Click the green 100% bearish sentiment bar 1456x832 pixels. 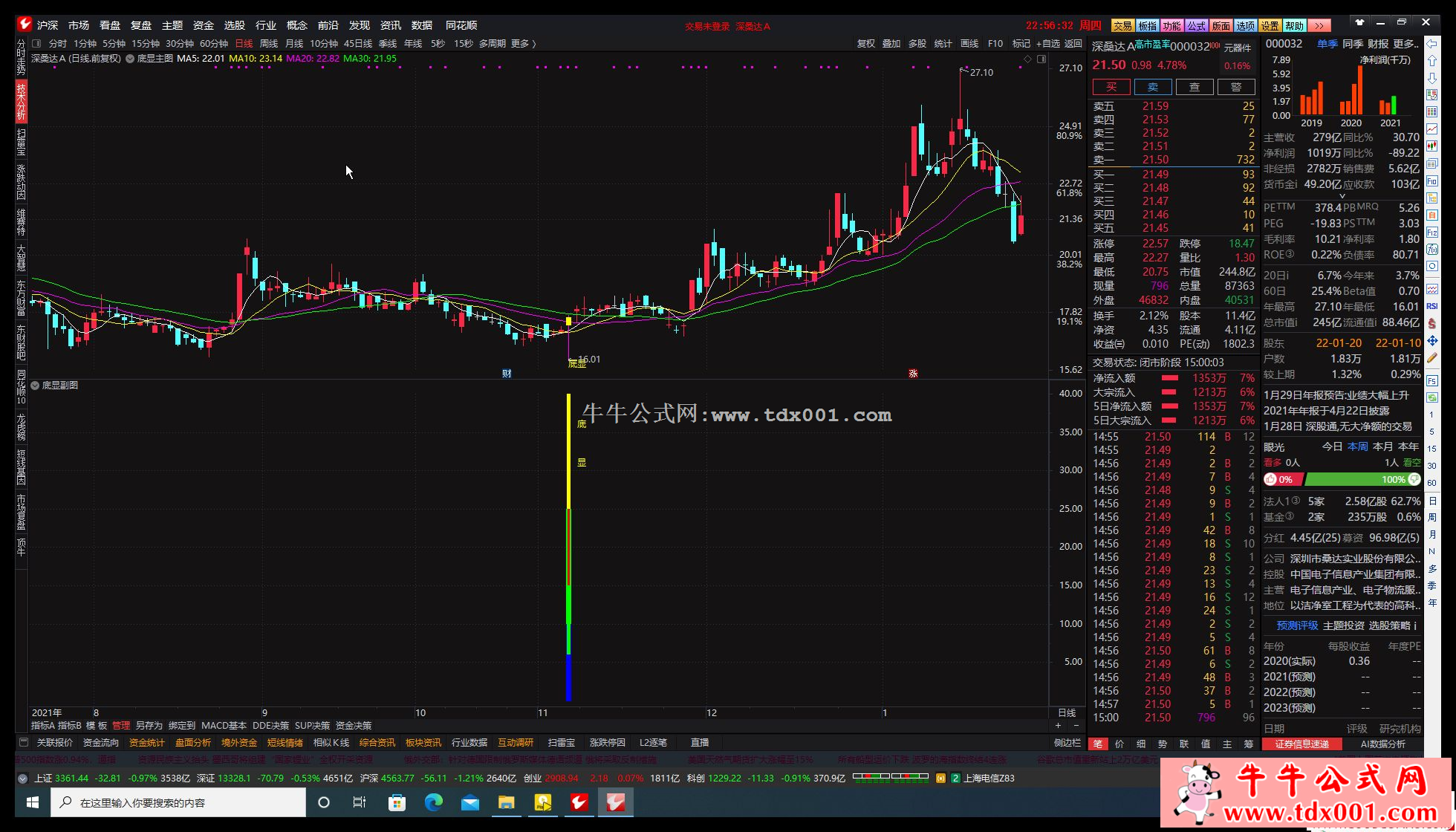(x=1362, y=479)
